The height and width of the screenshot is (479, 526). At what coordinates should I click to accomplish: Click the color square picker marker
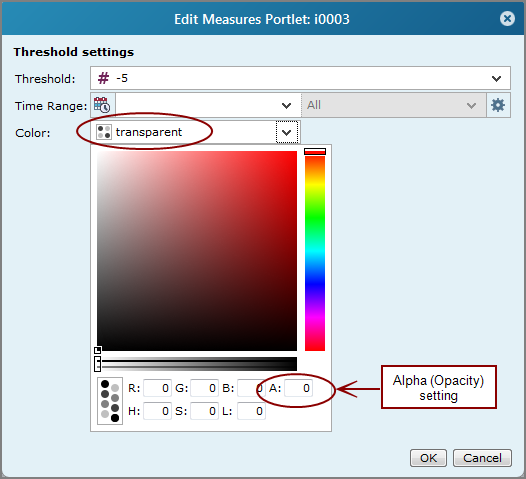coord(97,351)
